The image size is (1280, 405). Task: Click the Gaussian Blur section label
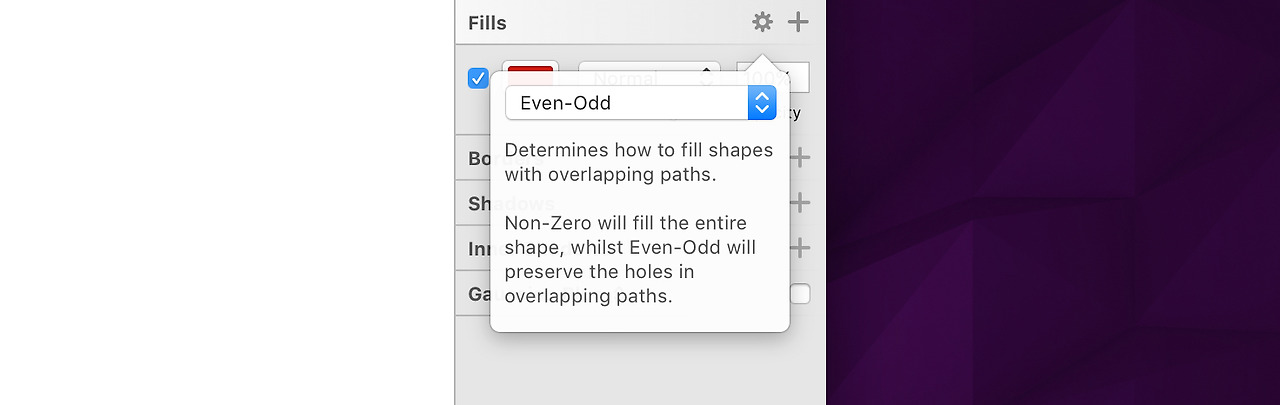click(x=479, y=295)
